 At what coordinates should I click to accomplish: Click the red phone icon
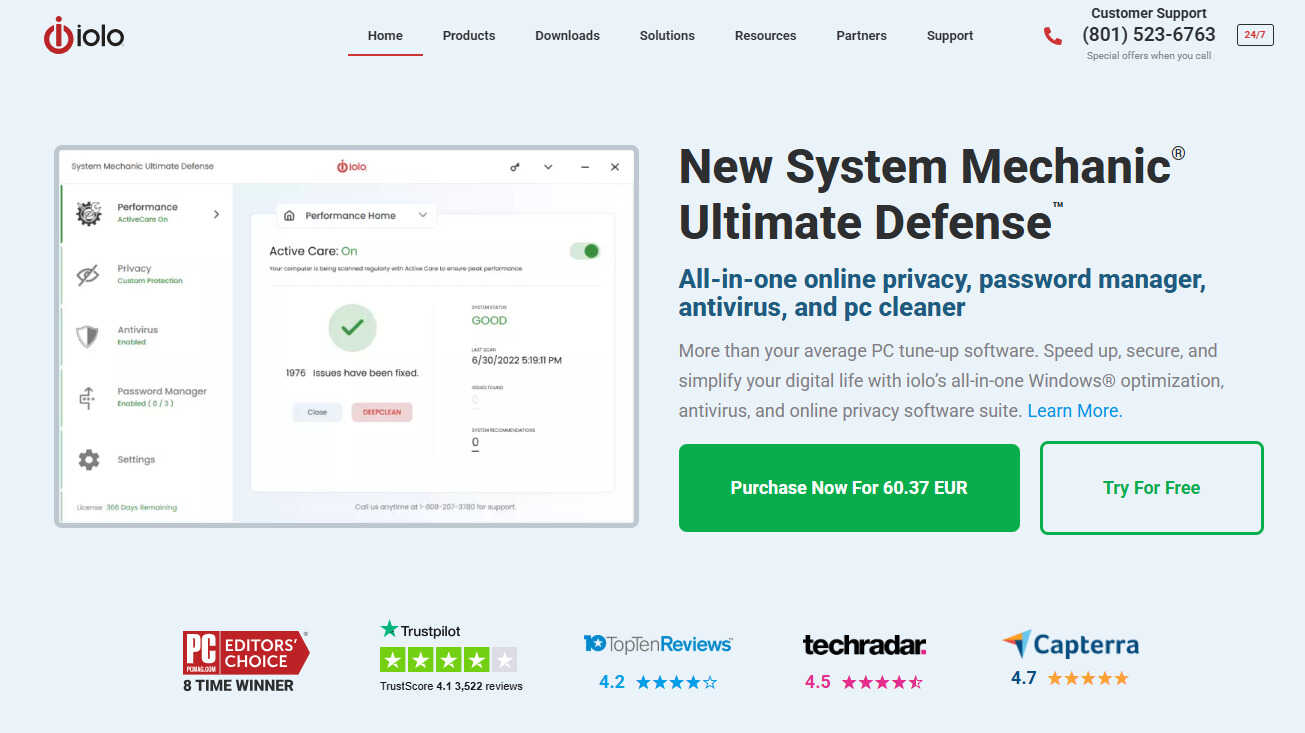1052,36
